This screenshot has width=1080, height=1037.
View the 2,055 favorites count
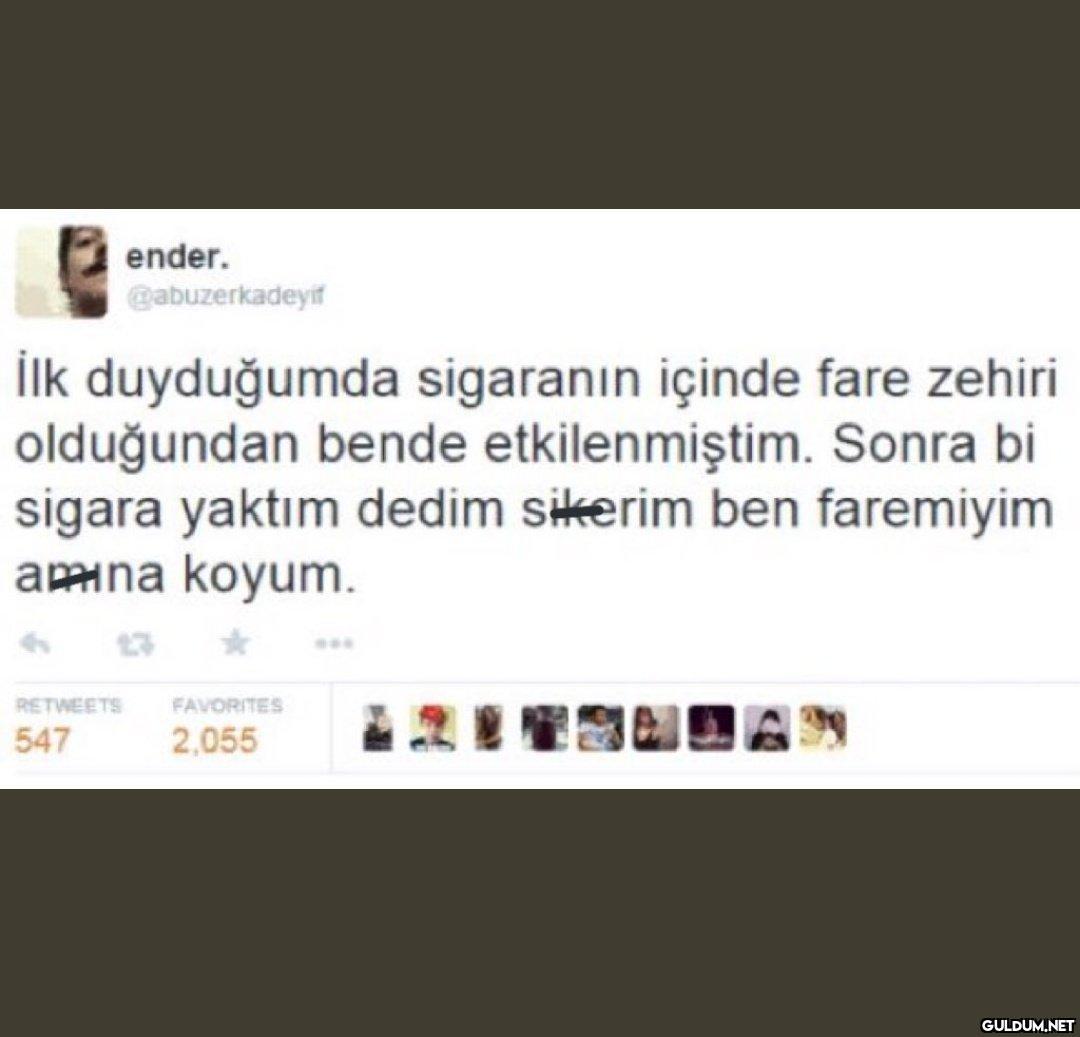pyautogui.click(x=215, y=742)
